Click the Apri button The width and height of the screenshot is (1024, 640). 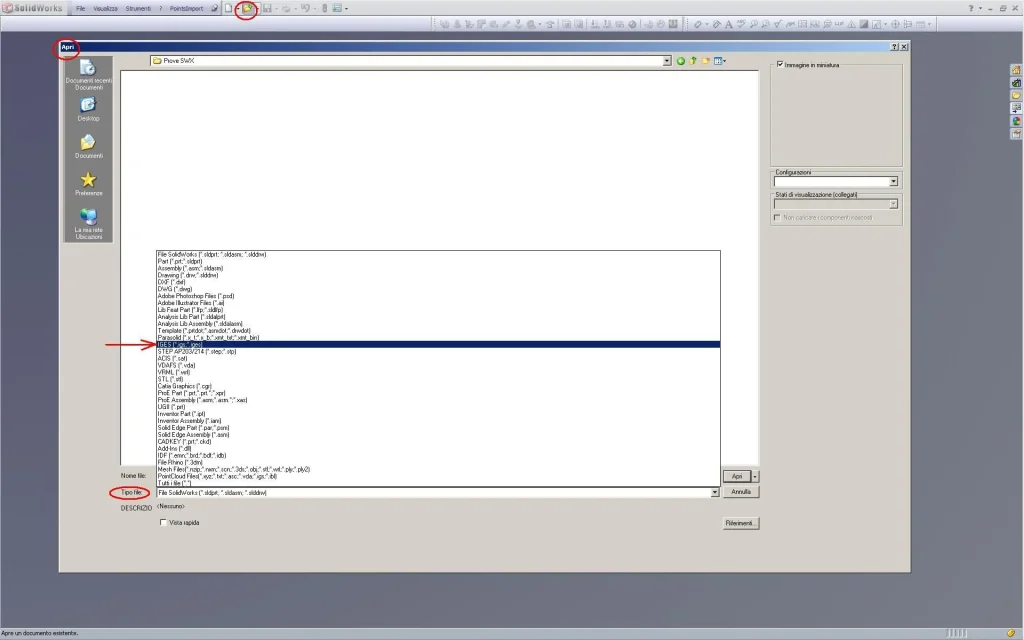point(737,477)
